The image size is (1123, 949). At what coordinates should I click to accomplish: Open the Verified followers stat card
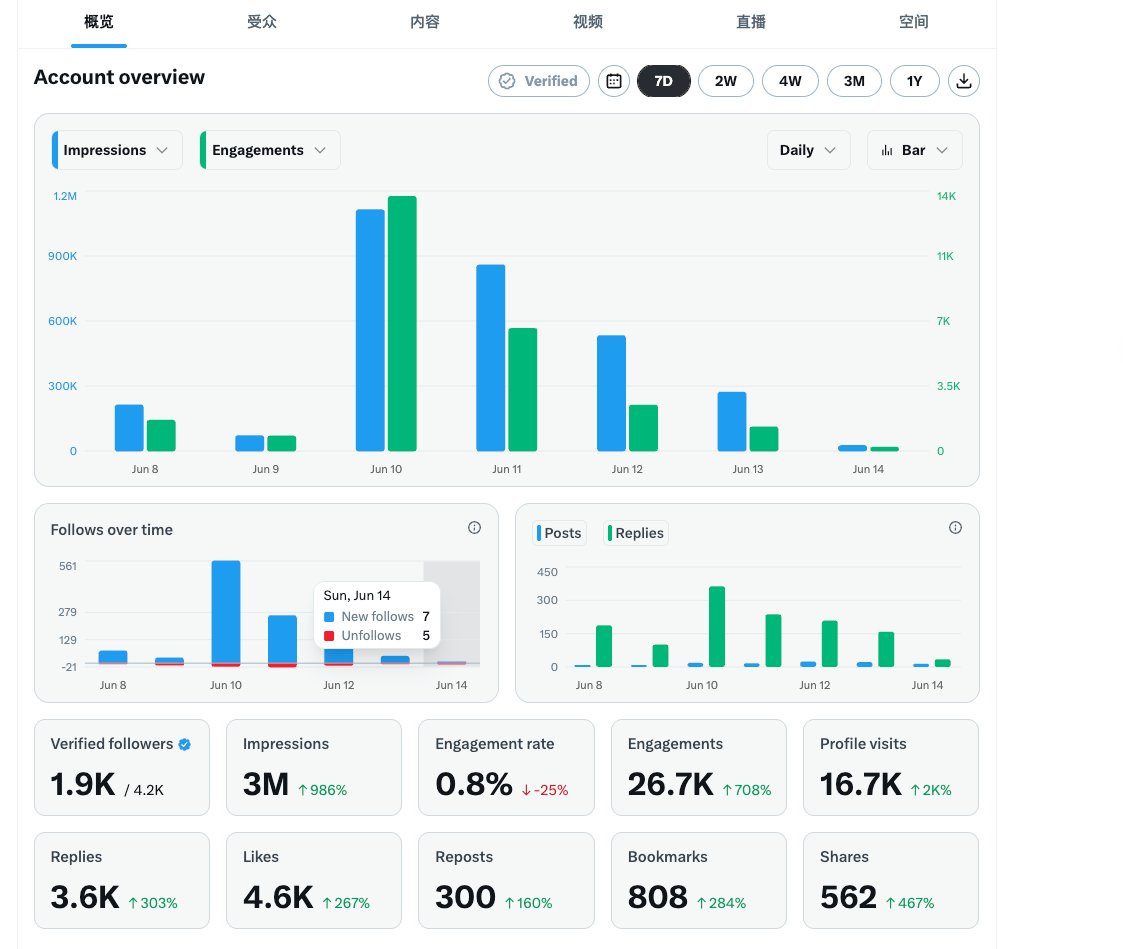click(x=122, y=767)
